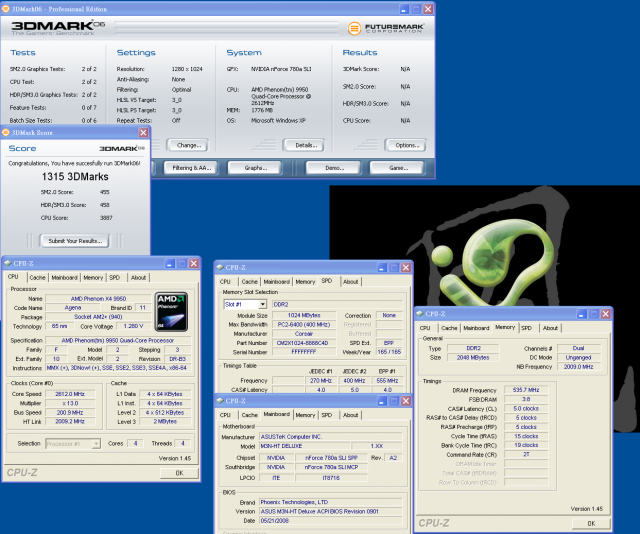Launch the Demo... button
This screenshot has height=534, width=640.
tap(334, 168)
